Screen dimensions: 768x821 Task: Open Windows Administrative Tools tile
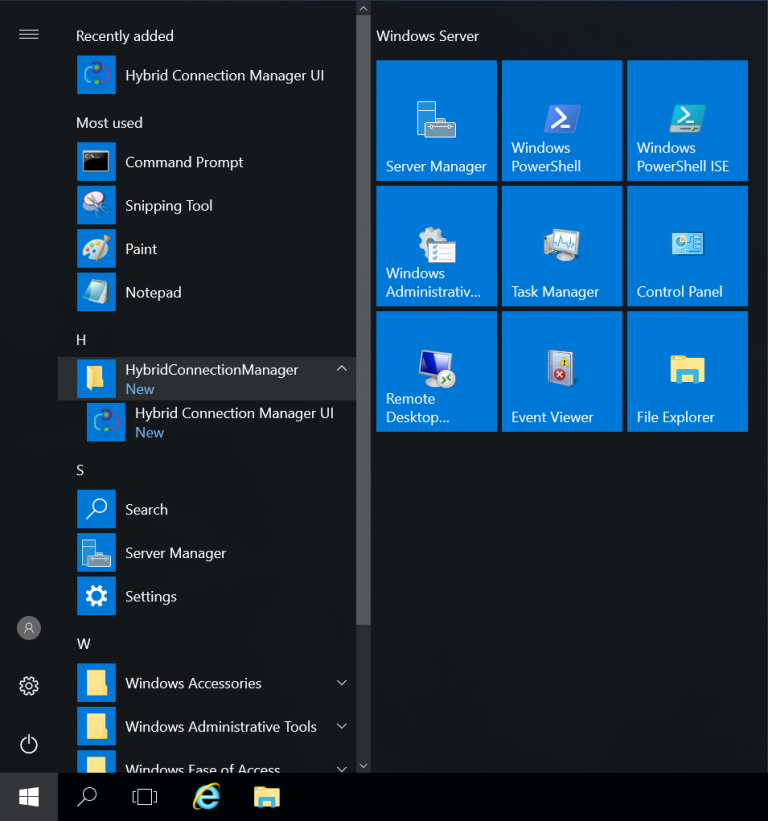pyautogui.click(x=436, y=246)
